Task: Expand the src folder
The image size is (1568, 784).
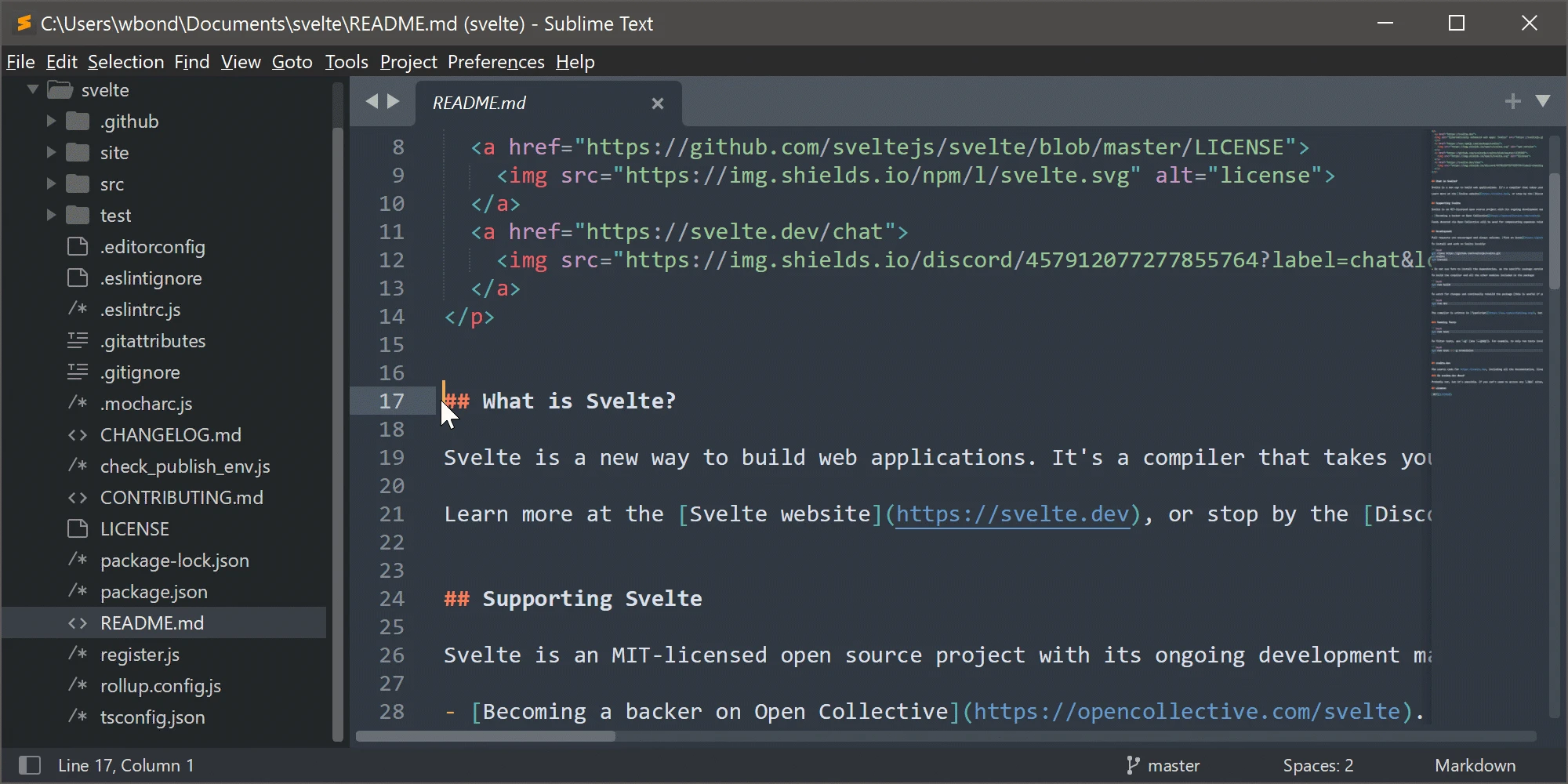Action: coord(51,183)
